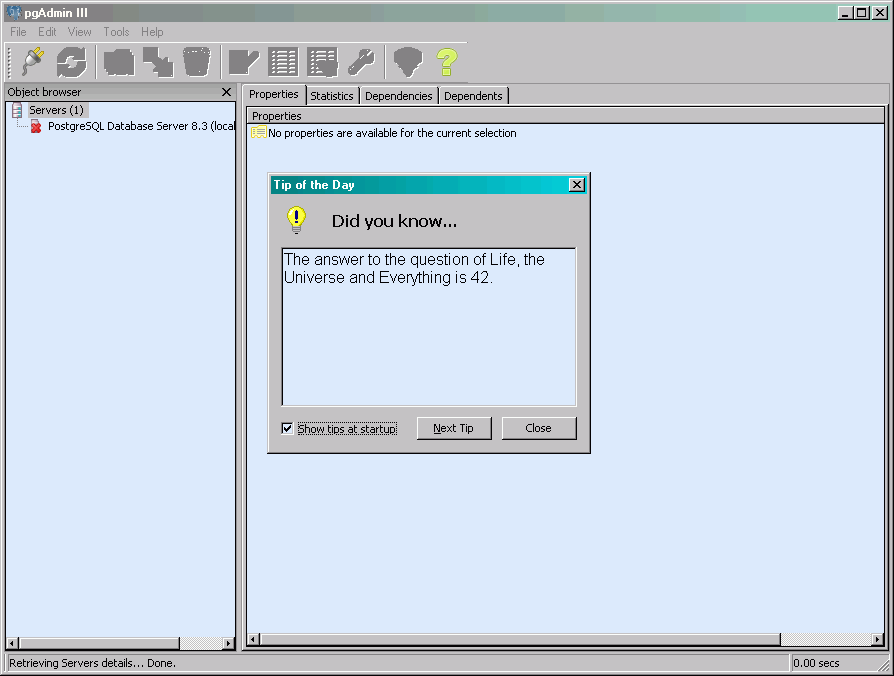The image size is (894, 676).
Task: Click the 'No properties are available' message
Action: 392,133
